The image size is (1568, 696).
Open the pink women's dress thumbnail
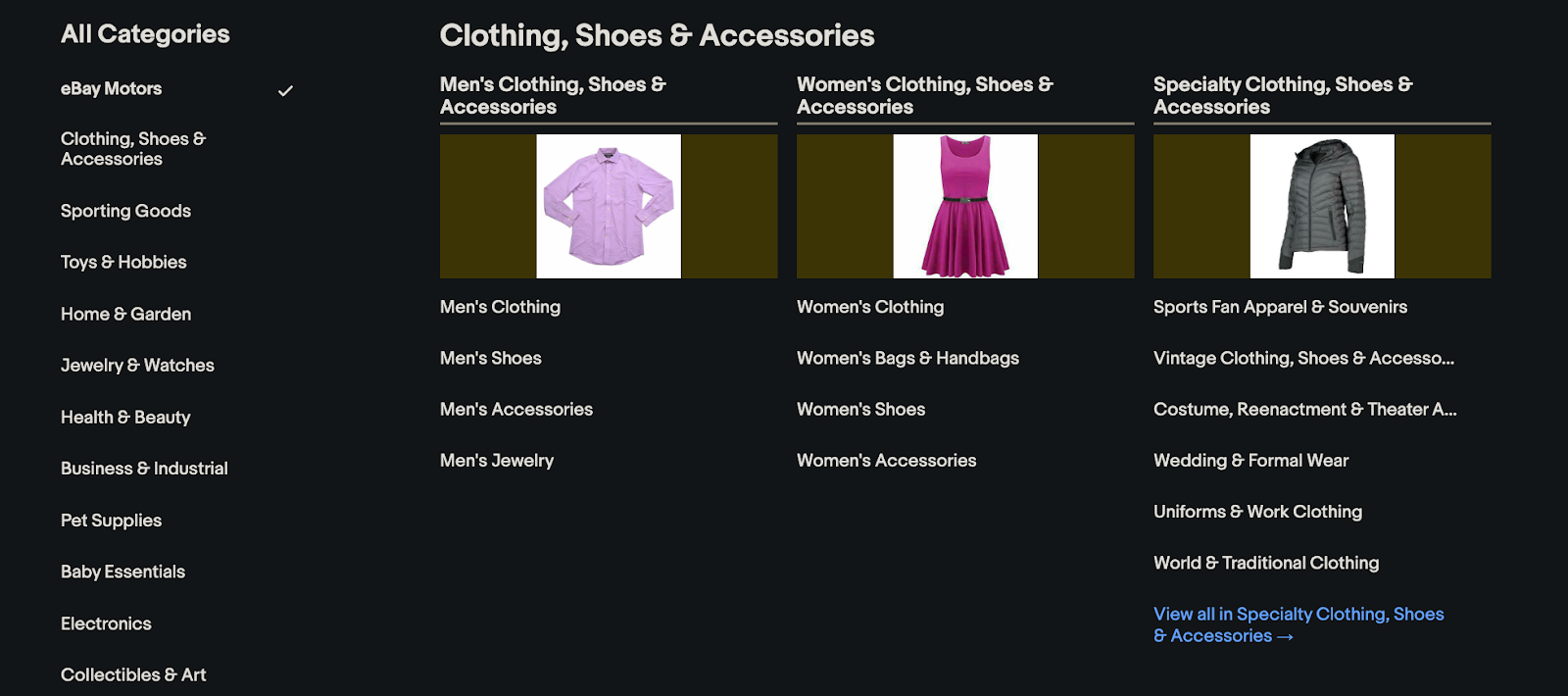pos(965,206)
